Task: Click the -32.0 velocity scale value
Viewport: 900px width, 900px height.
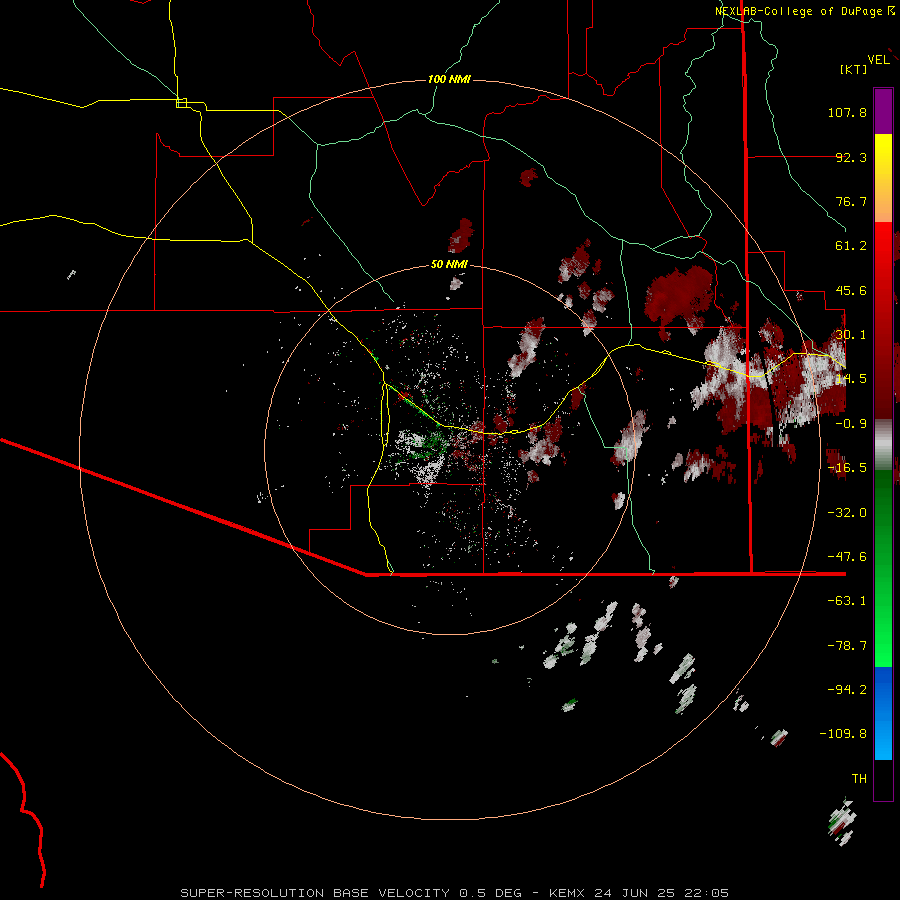Action: [x=847, y=513]
